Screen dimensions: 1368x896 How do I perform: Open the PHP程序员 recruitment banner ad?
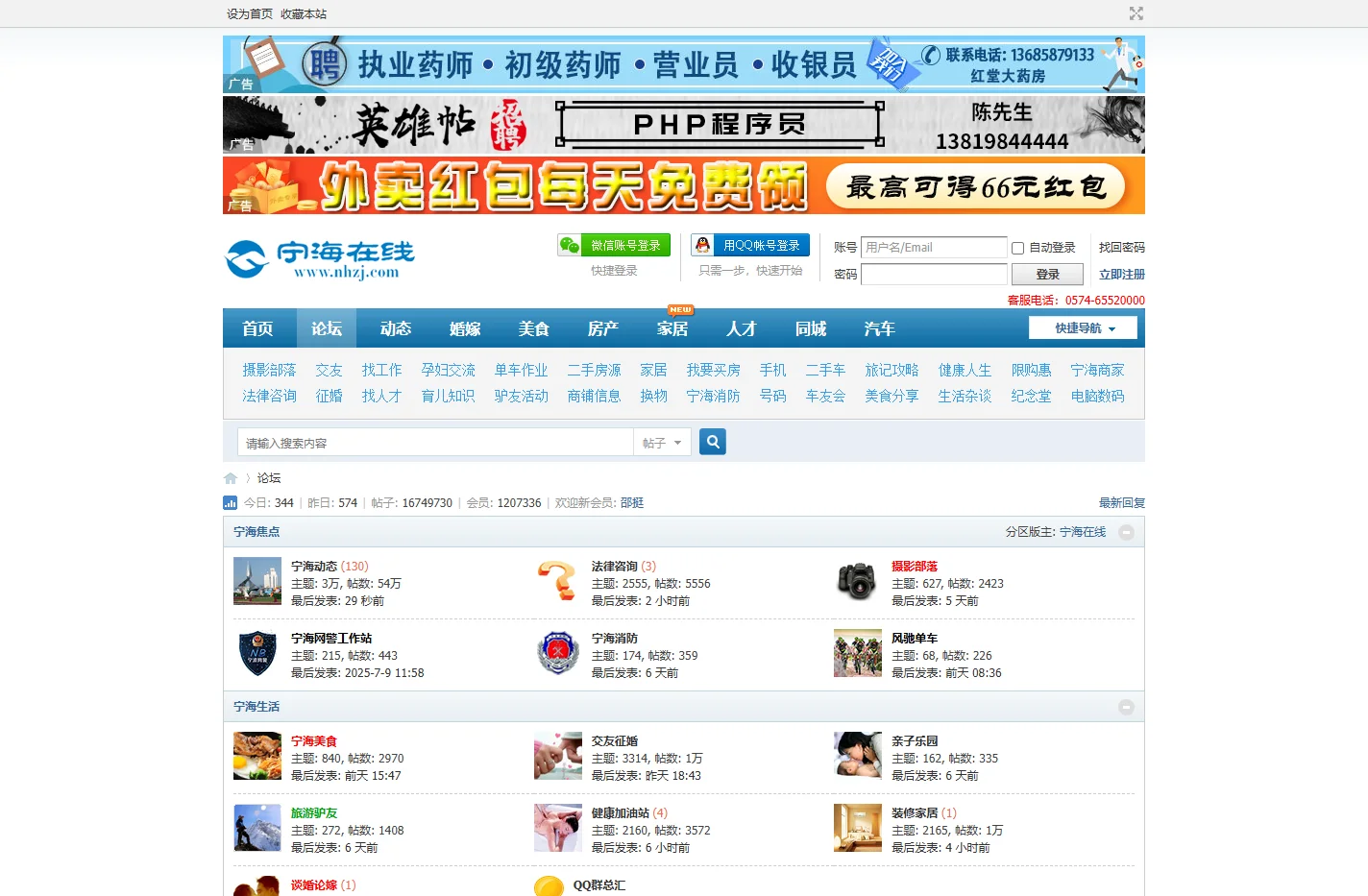tap(684, 125)
